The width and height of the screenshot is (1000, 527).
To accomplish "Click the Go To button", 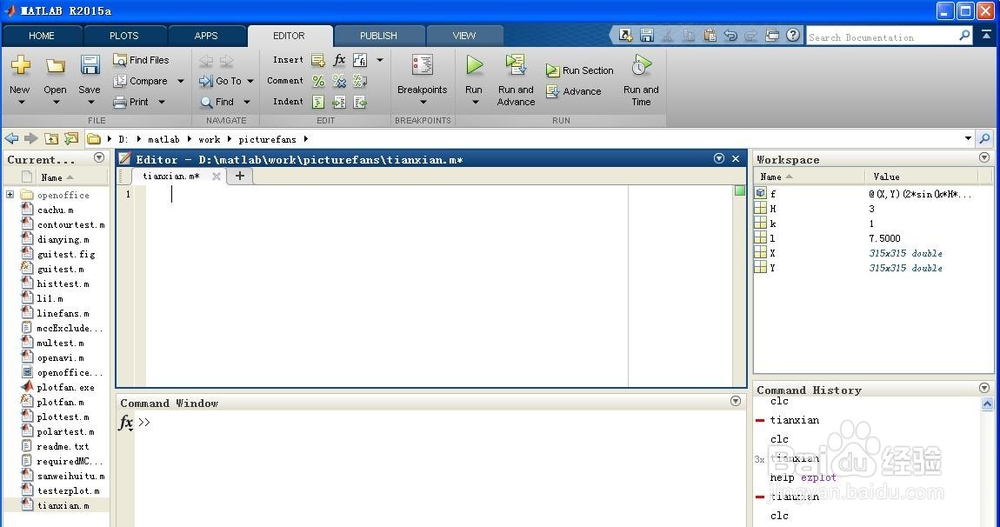I will pyautogui.click(x=221, y=81).
